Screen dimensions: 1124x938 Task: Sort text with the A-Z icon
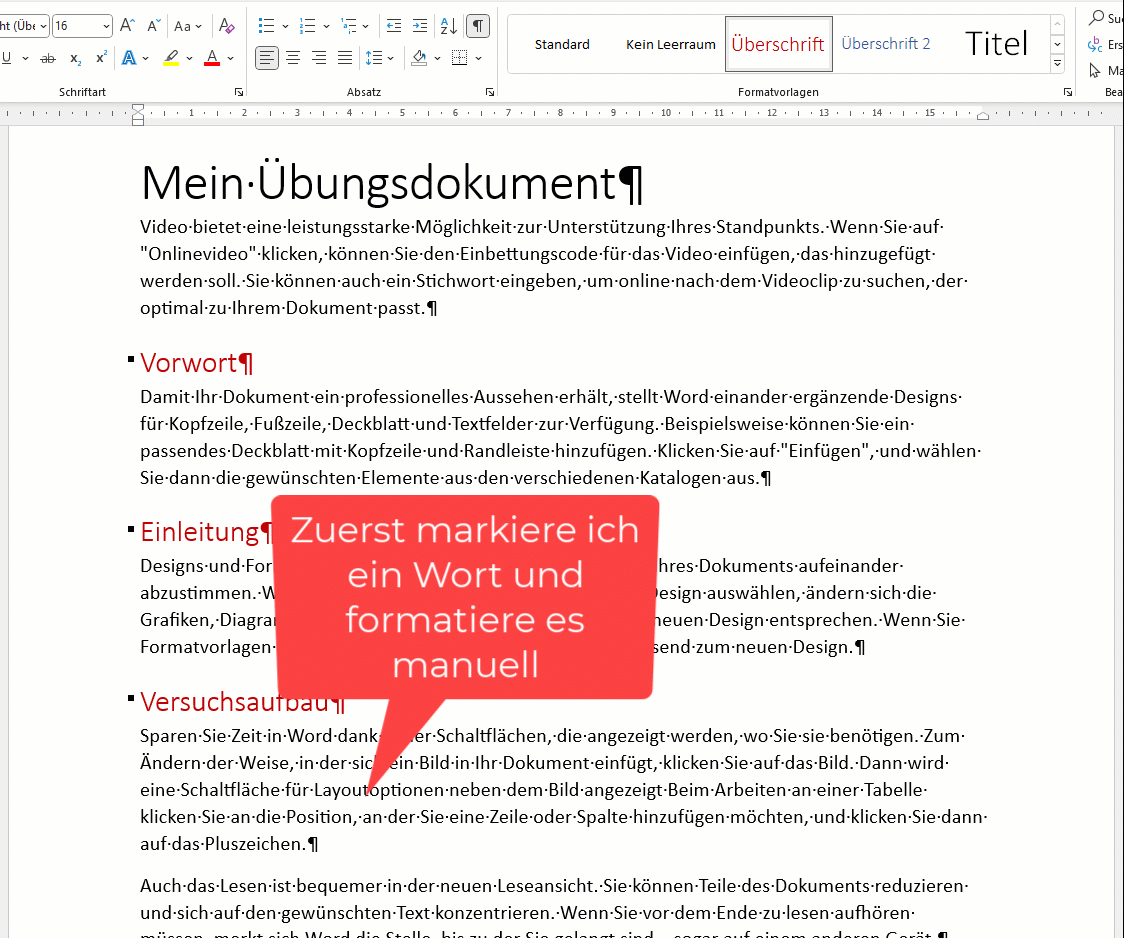[x=449, y=26]
